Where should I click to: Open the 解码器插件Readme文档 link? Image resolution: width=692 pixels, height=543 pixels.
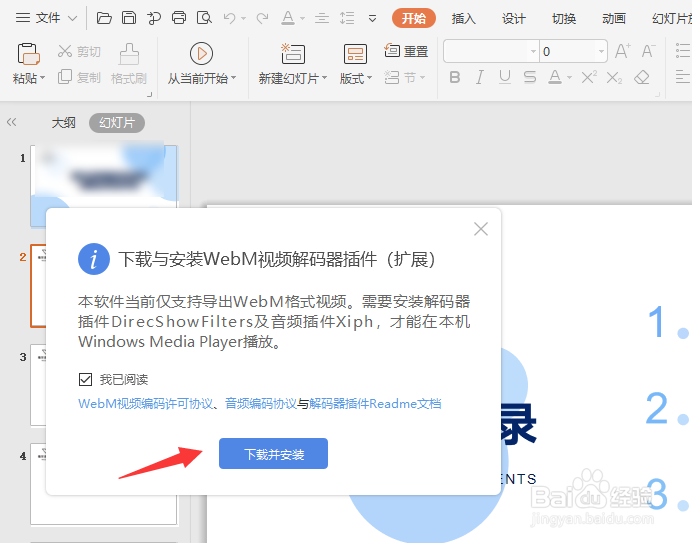pos(375,403)
